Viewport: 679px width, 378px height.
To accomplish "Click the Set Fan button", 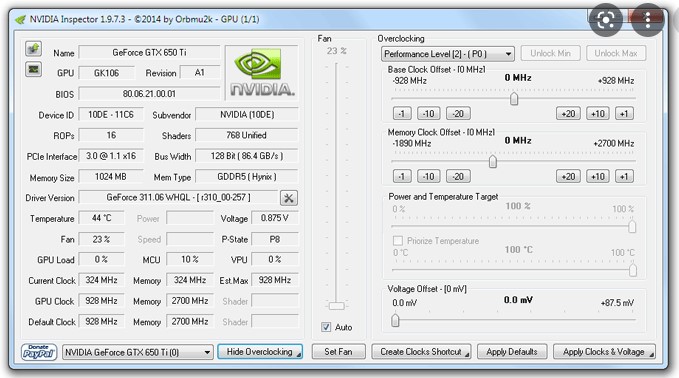I will coord(339,352).
